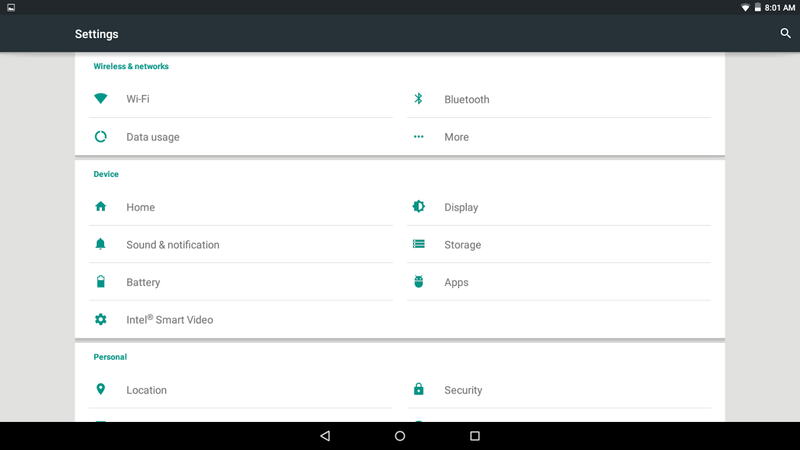Image resolution: width=800 pixels, height=450 pixels.
Task: Click the Display brightness icon
Action: 418,207
